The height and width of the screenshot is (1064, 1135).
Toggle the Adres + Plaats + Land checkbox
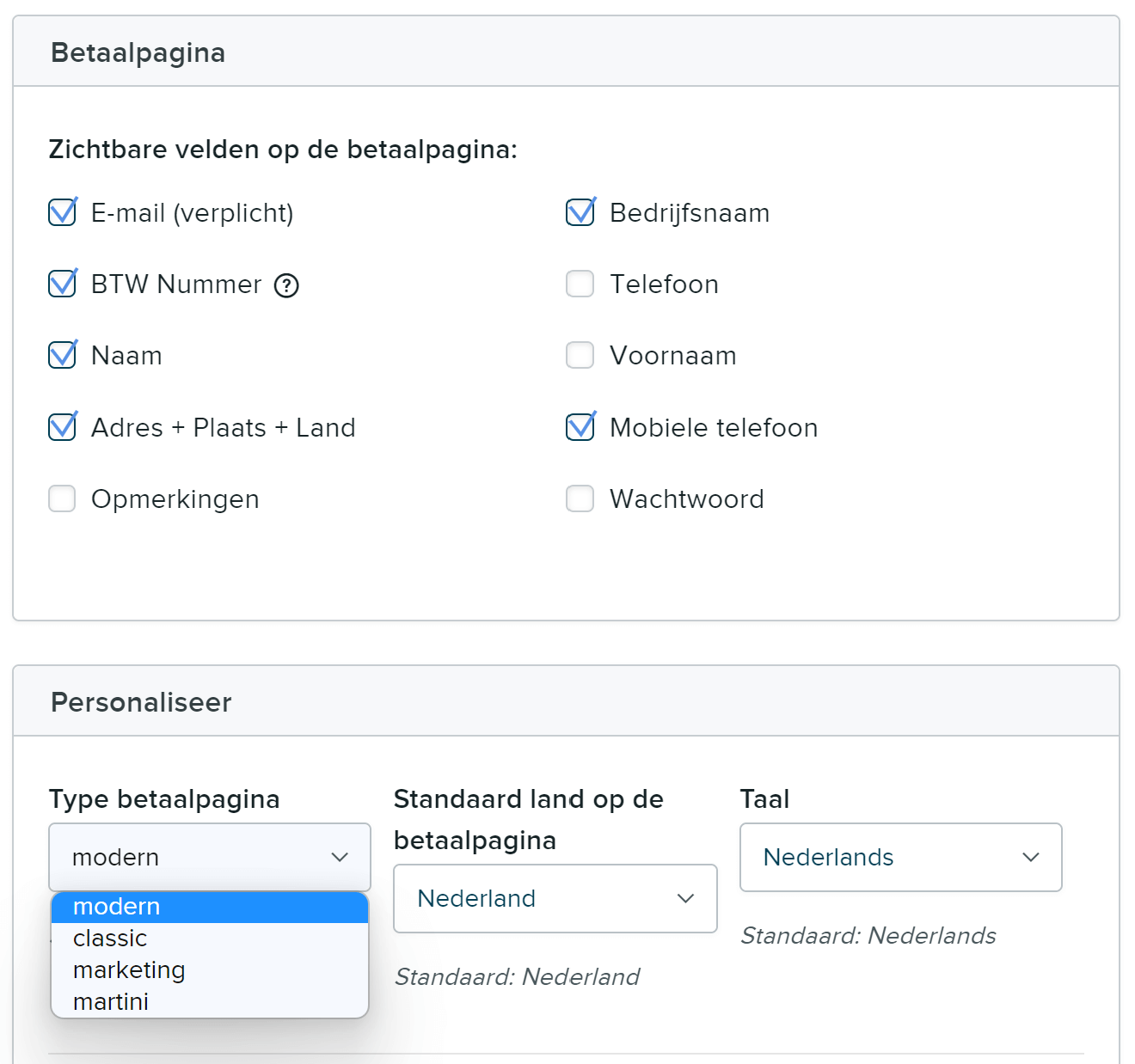[x=63, y=427]
